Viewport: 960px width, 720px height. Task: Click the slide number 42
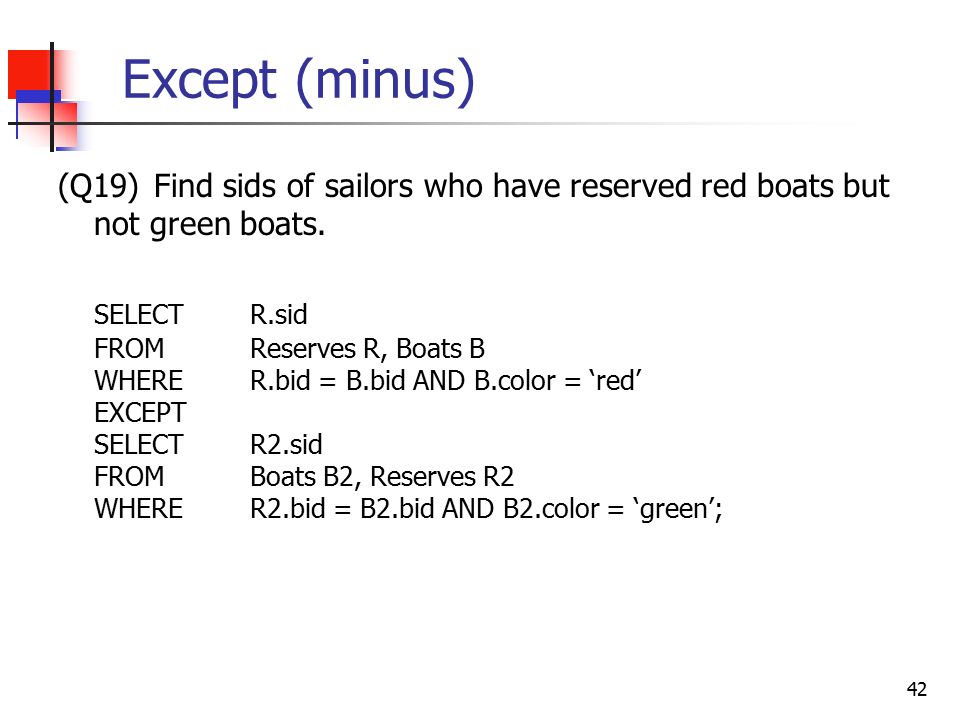pyautogui.click(x=917, y=689)
